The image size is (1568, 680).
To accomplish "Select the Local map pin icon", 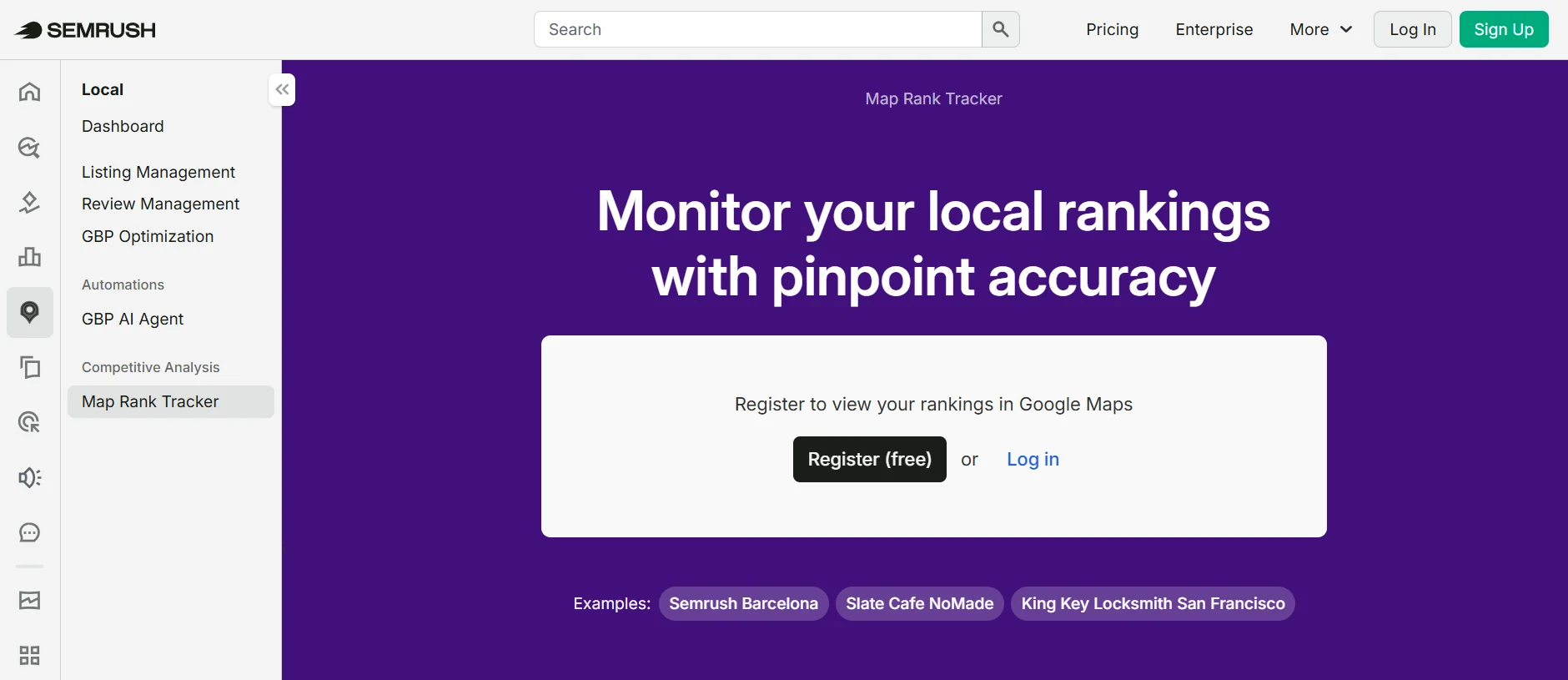I will coord(29,312).
